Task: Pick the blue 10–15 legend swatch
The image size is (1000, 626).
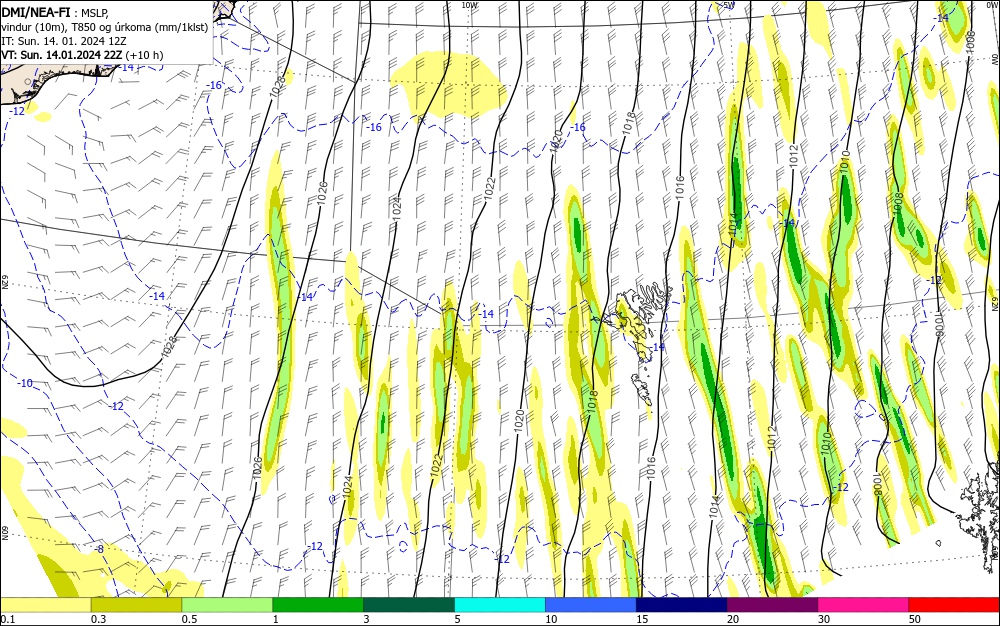Action: pyautogui.click(x=591, y=605)
